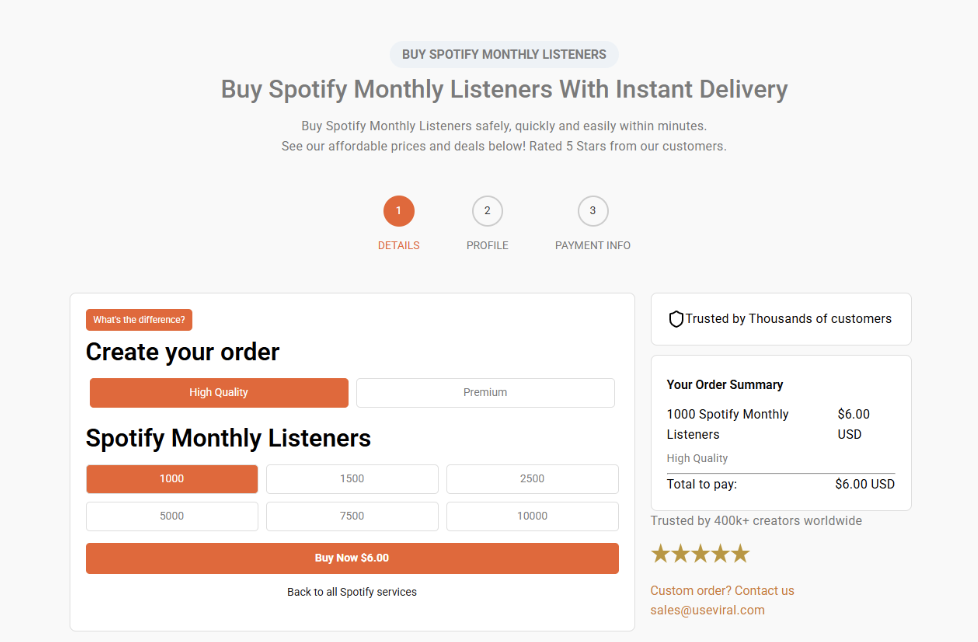Choose 1500 monthly listeners
The image size is (978, 642).
(352, 479)
